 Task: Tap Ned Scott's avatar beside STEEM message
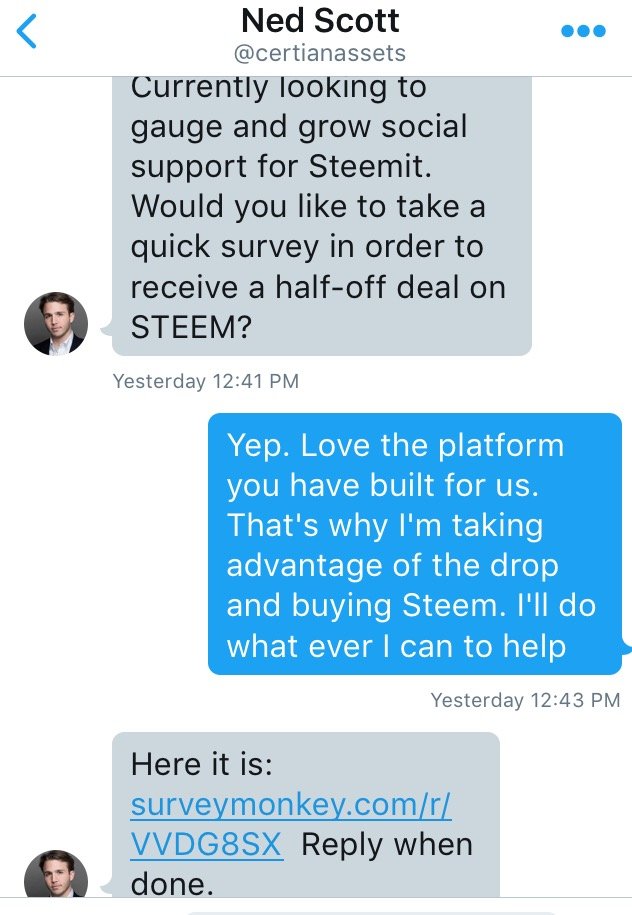(56, 323)
